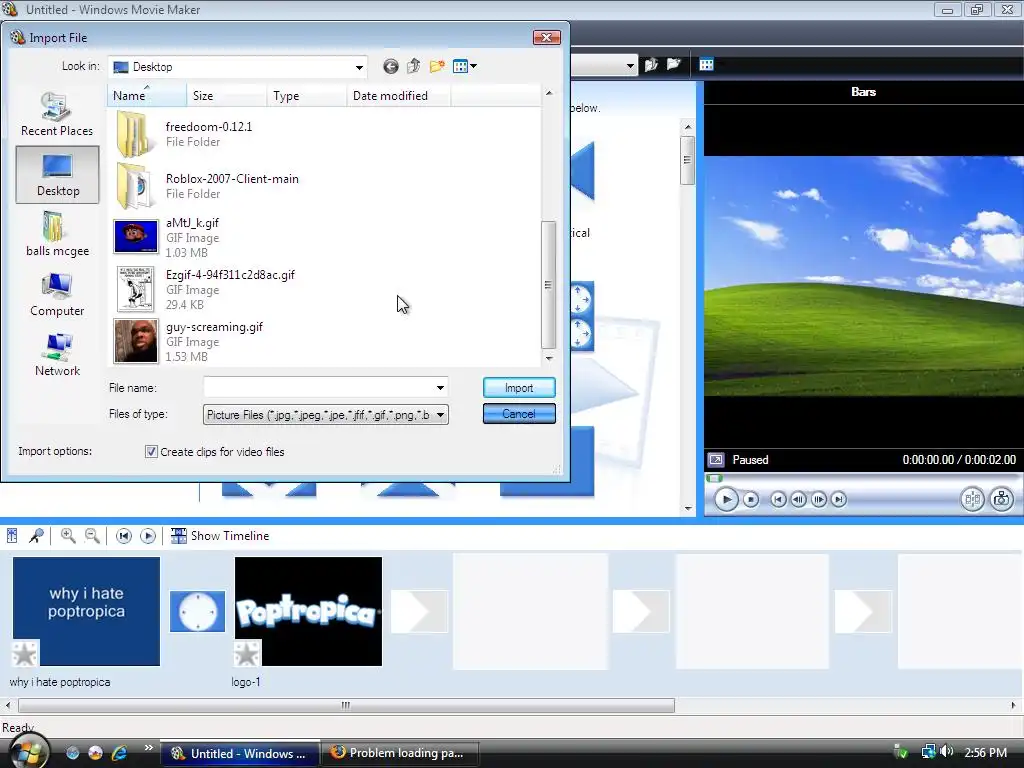Image resolution: width=1024 pixels, height=768 pixels.
Task: Click effects star on logo-1 clip
Action: click(247, 654)
